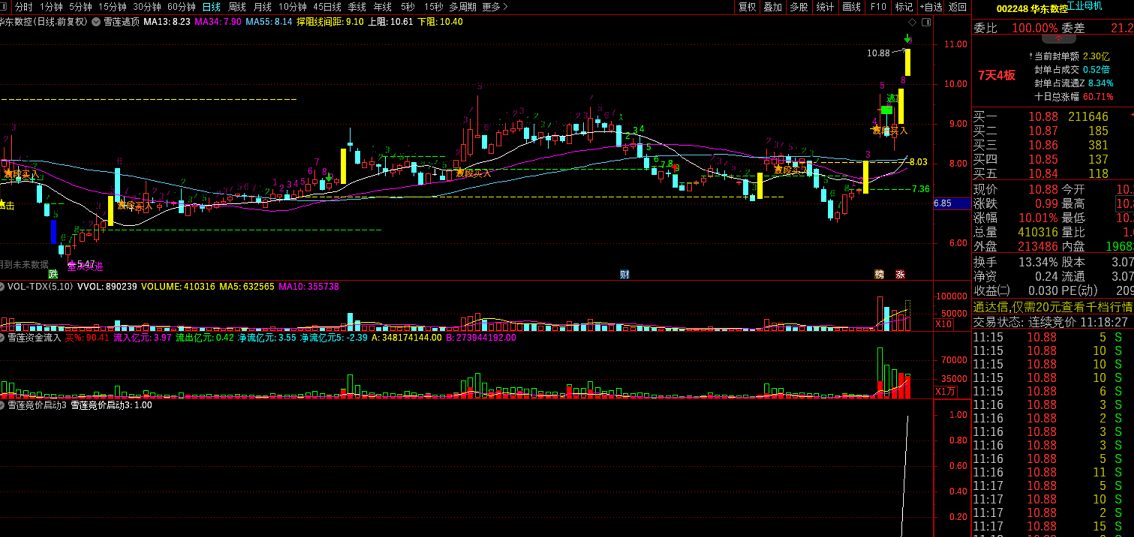Click the MA13: 8.23 indicator value

(x=166, y=22)
